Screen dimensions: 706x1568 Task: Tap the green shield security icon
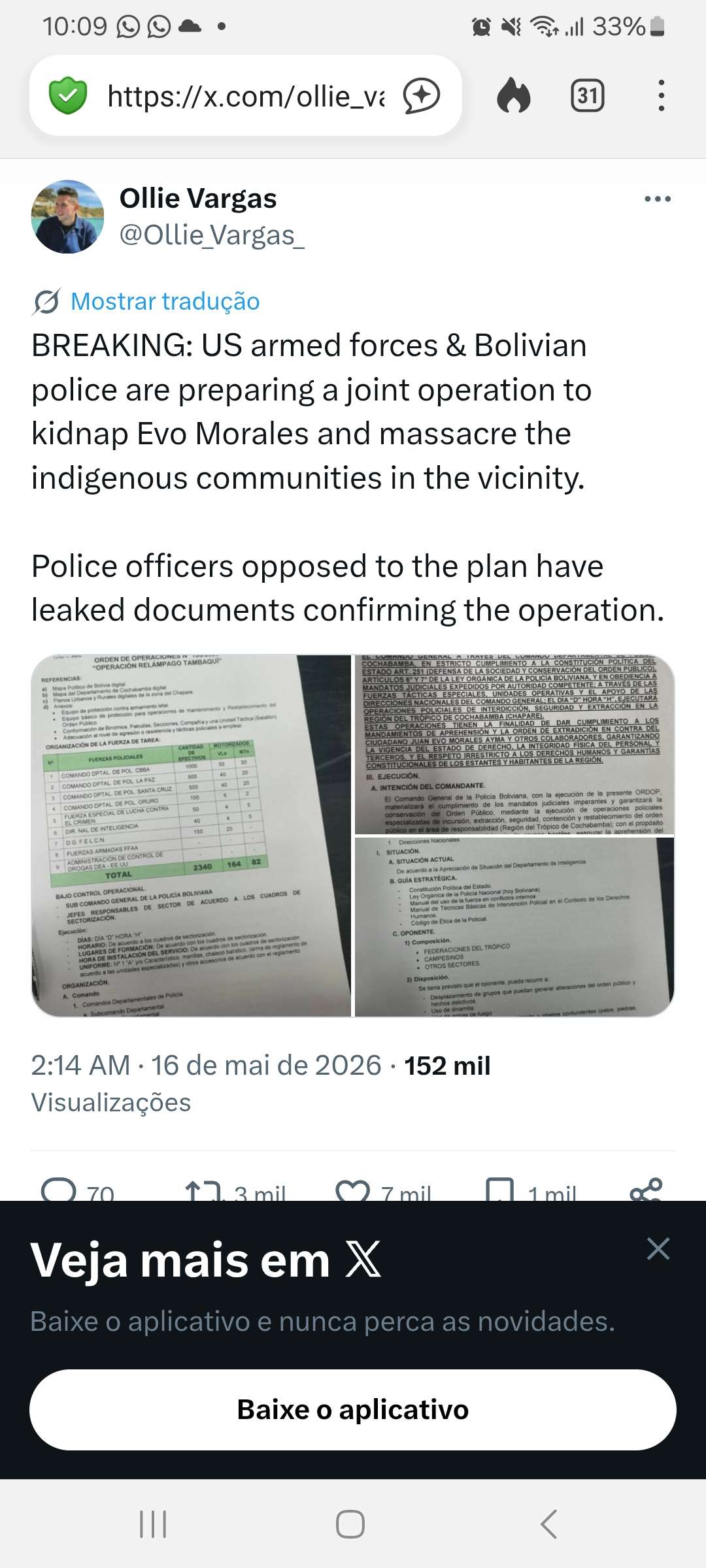pos(68,95)
